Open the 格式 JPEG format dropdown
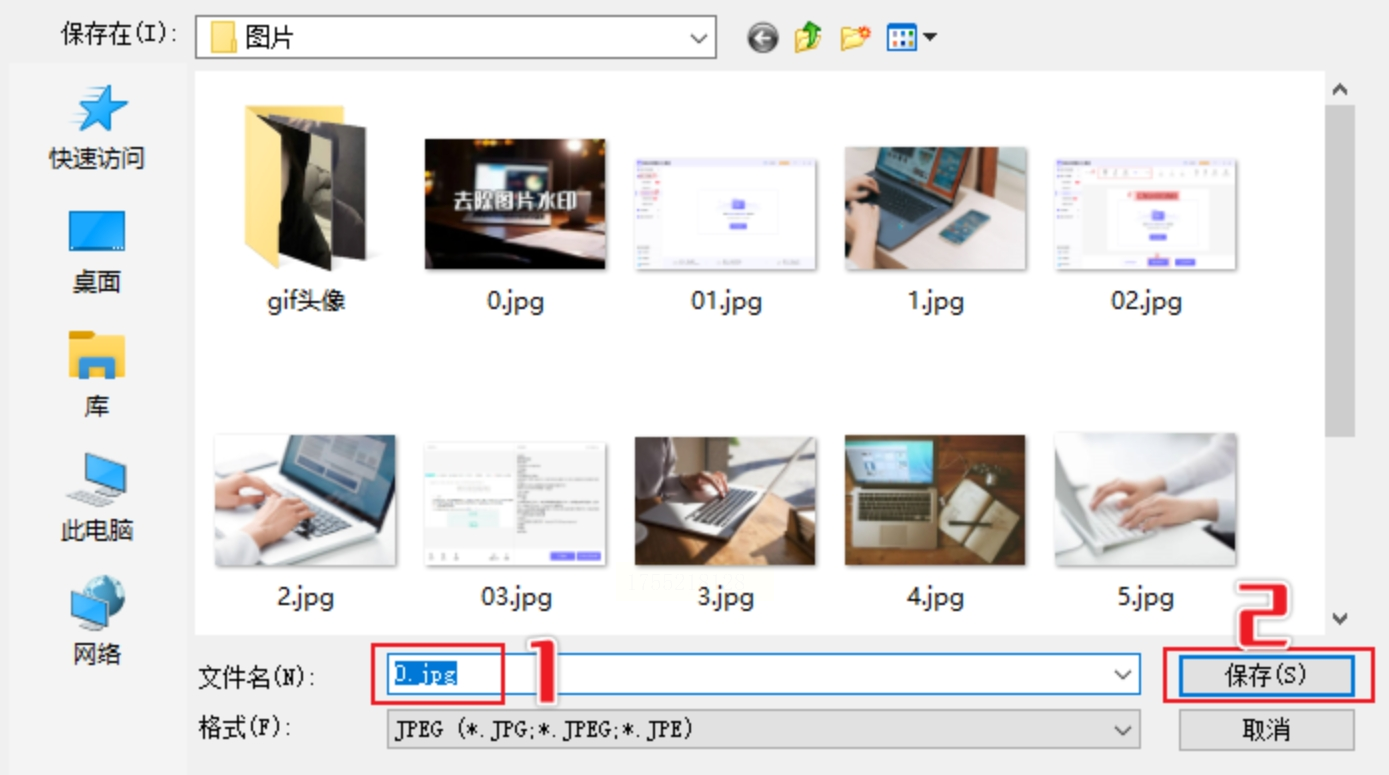Image resolution: width=1389 pixels, height=775 pixels. [763, 729]
